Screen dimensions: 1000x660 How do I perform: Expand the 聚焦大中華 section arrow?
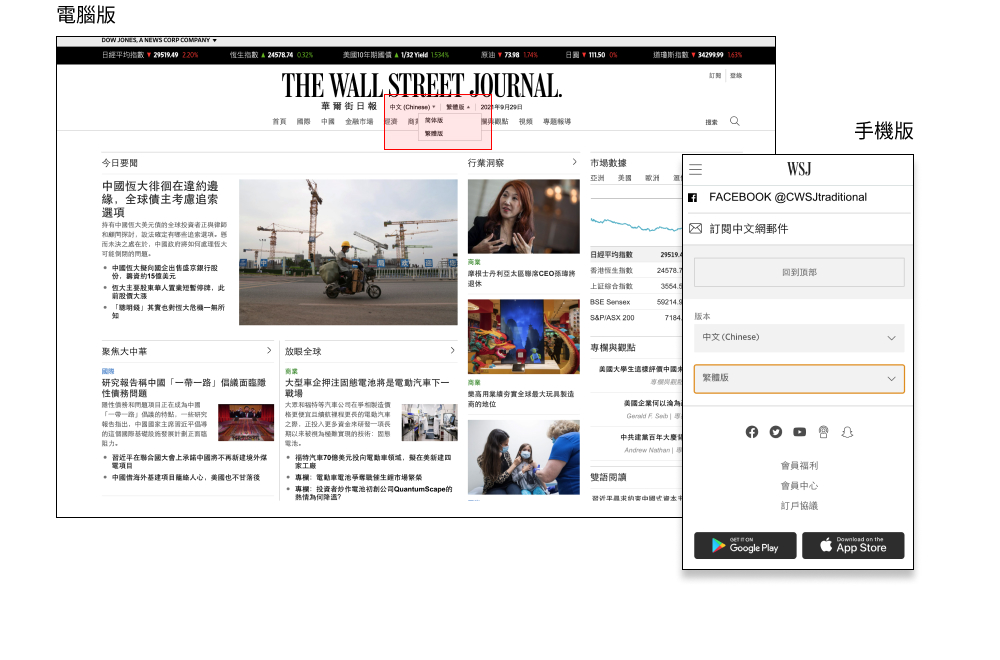[x=269, y=351]
